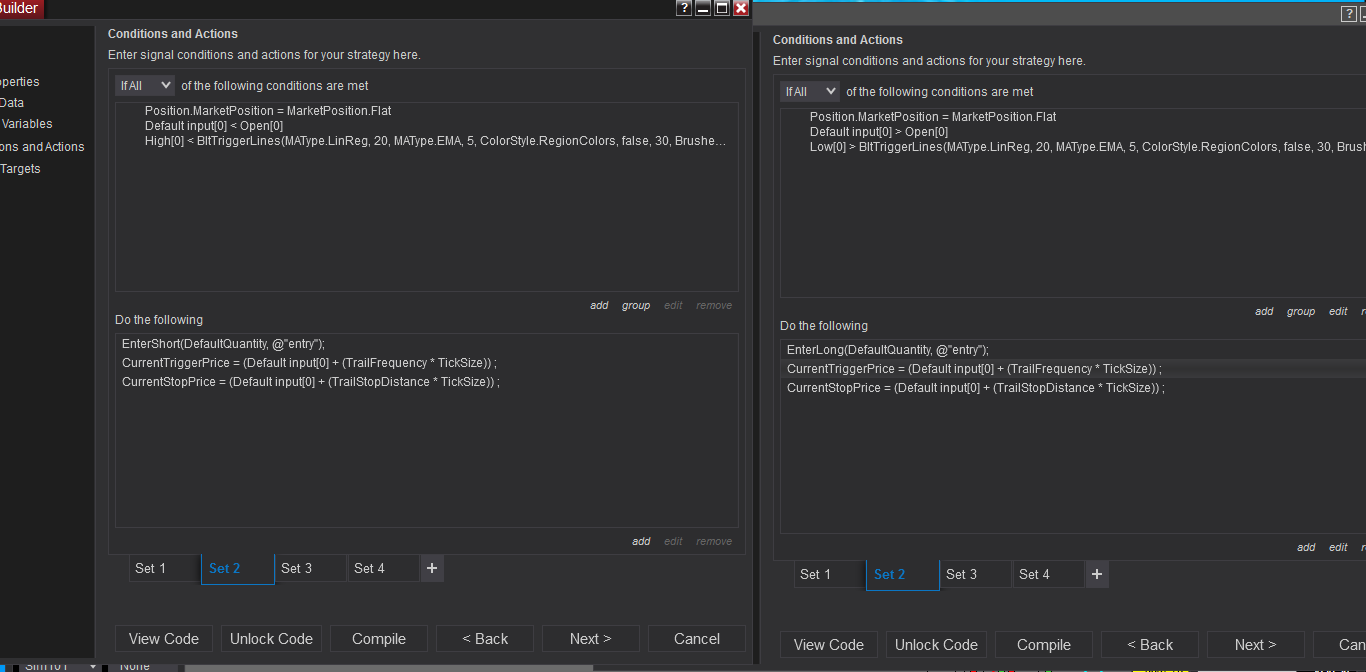Add a new set with plus icon in left window
The height and width of the screenshot is (672, 1366).
coord(432,568)
